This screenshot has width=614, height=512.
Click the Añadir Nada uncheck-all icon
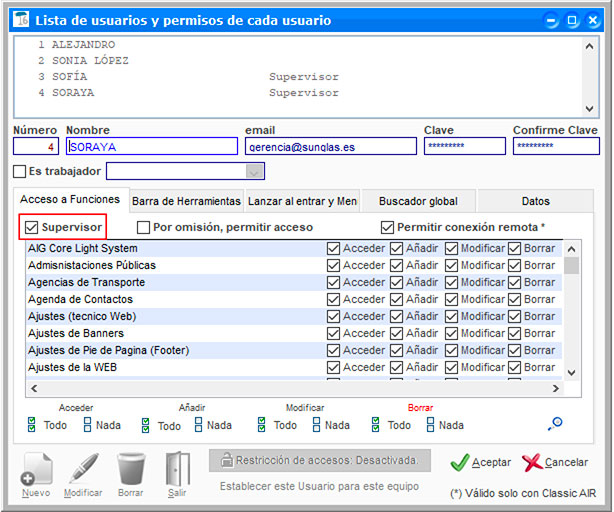(199, 425)
